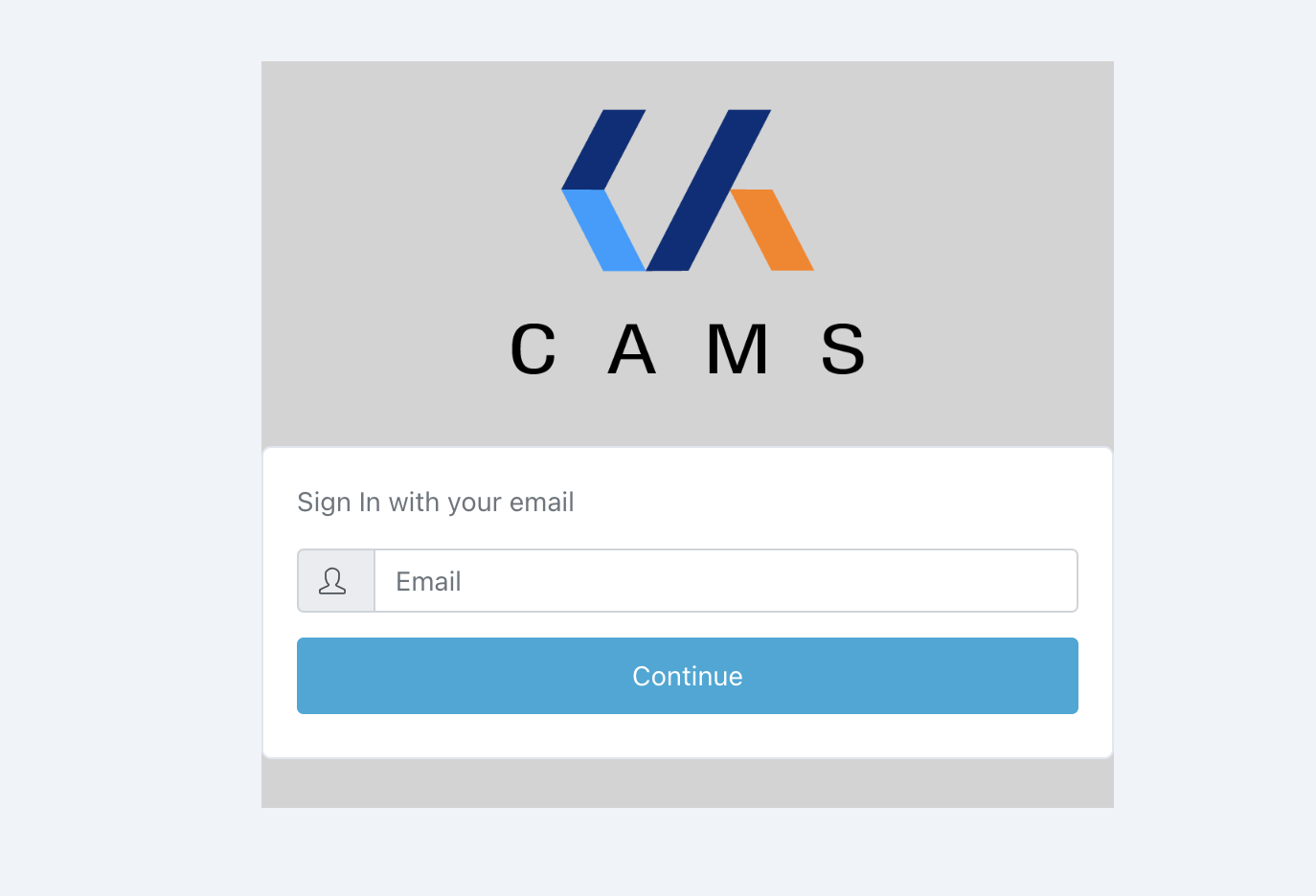The height and width of the screenshot is (896, 1316).
Task: Click blank white card area below Continue
Action: pyautogui.click(x=688, y=736)
